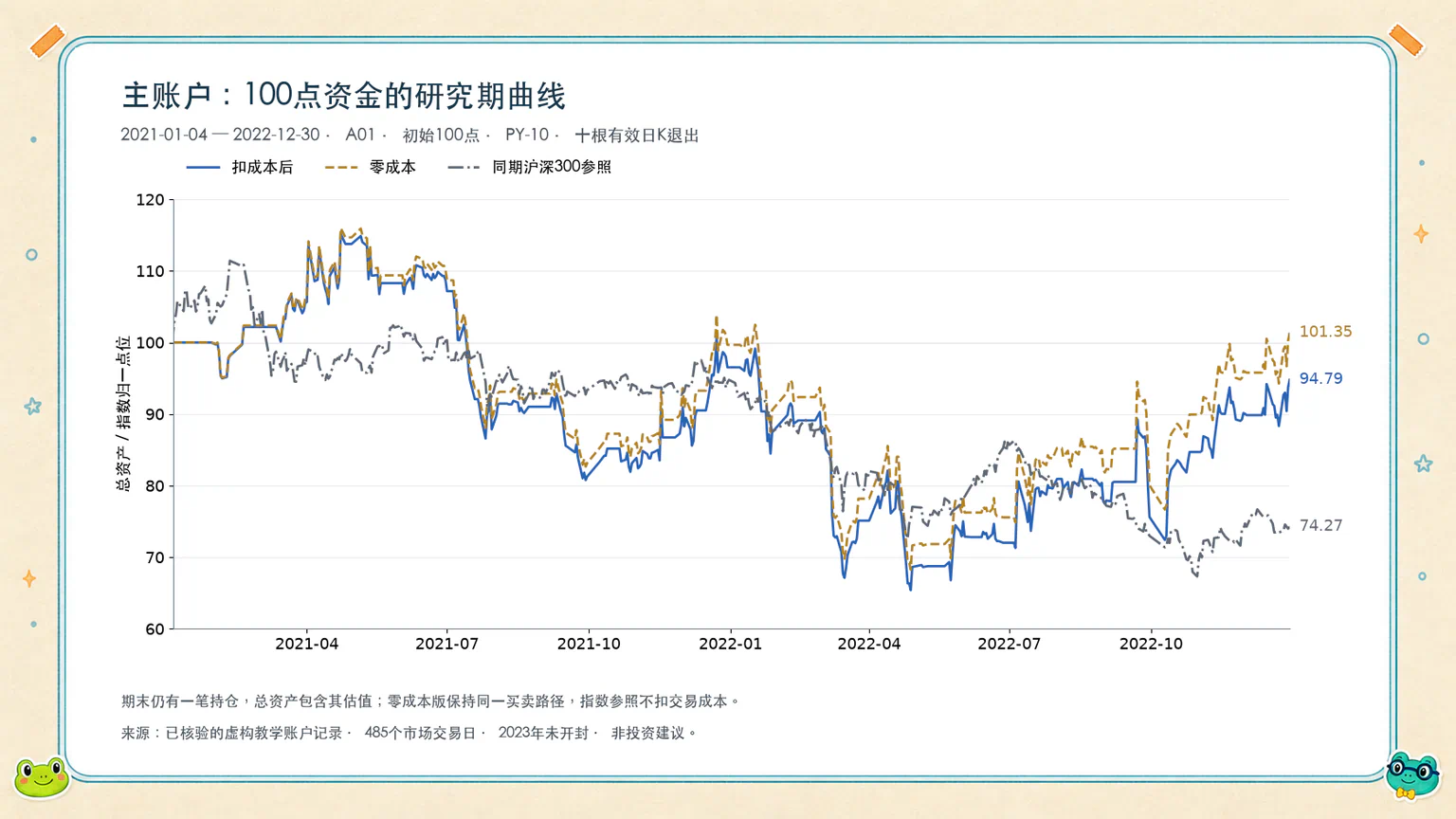Click the y-axis tick 60
Viewport: 1456px width, 819px height.
click(155, 628)
